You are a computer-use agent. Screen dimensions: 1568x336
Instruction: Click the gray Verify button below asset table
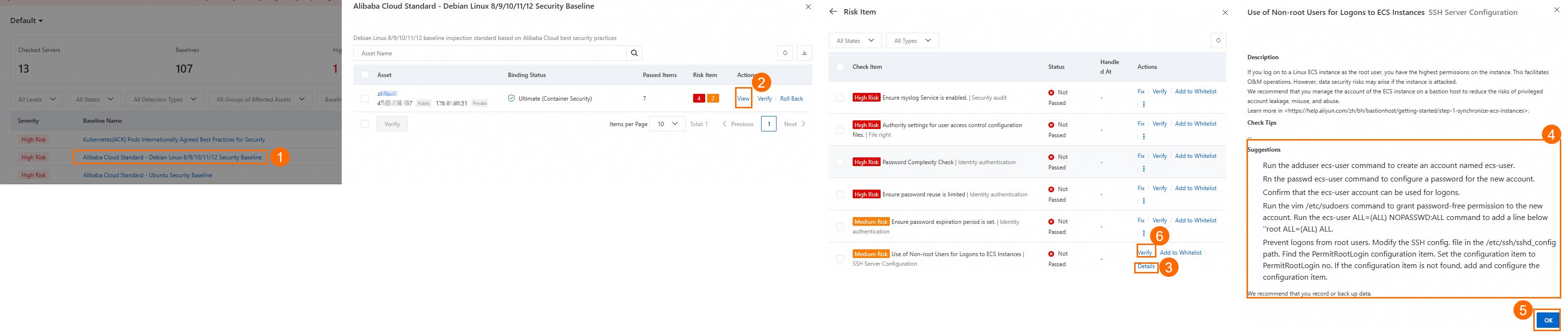[x=392, y=124]
